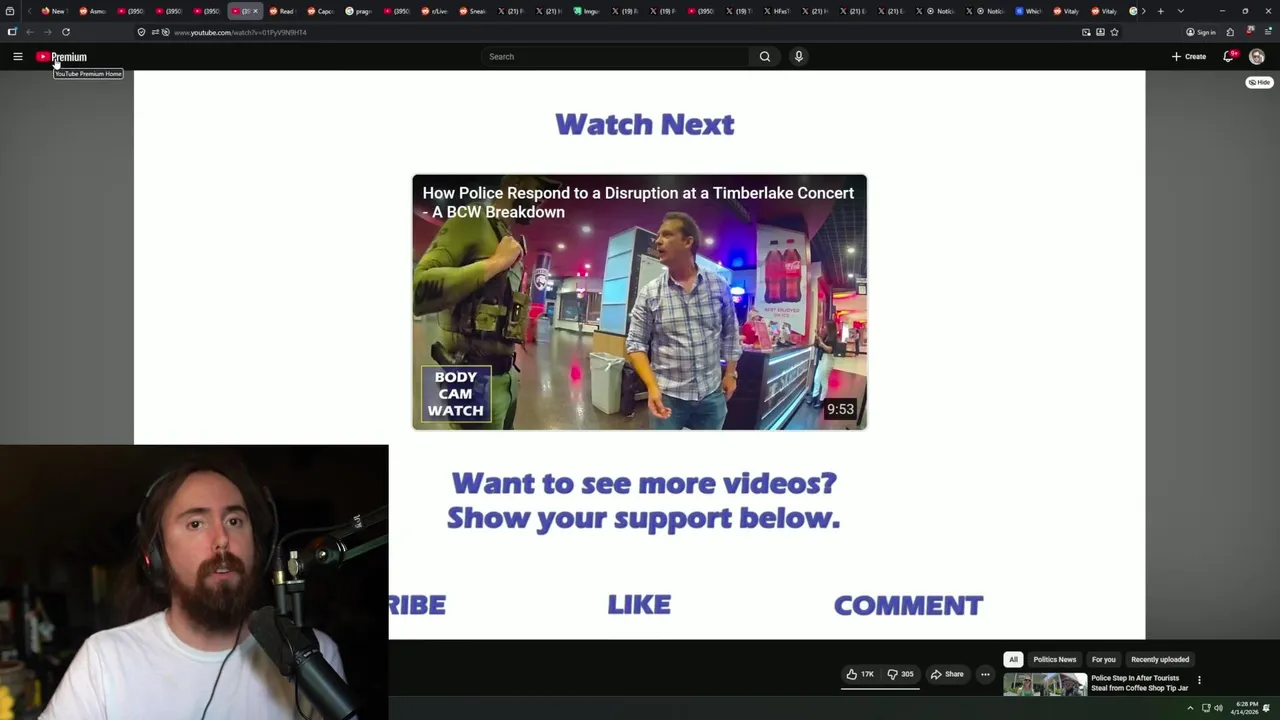Image resolution: width=1280 pixels, height=720 pixels.
Task: Switch to the 'Capco' Reddit tab
Action: (320, 11)
